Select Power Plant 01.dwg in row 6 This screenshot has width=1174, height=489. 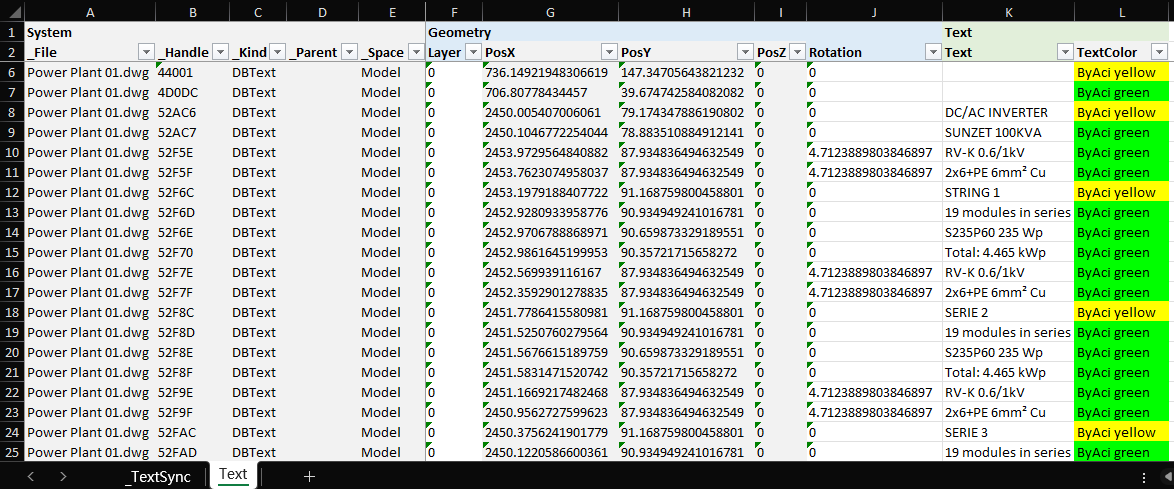tap(90, 72)
